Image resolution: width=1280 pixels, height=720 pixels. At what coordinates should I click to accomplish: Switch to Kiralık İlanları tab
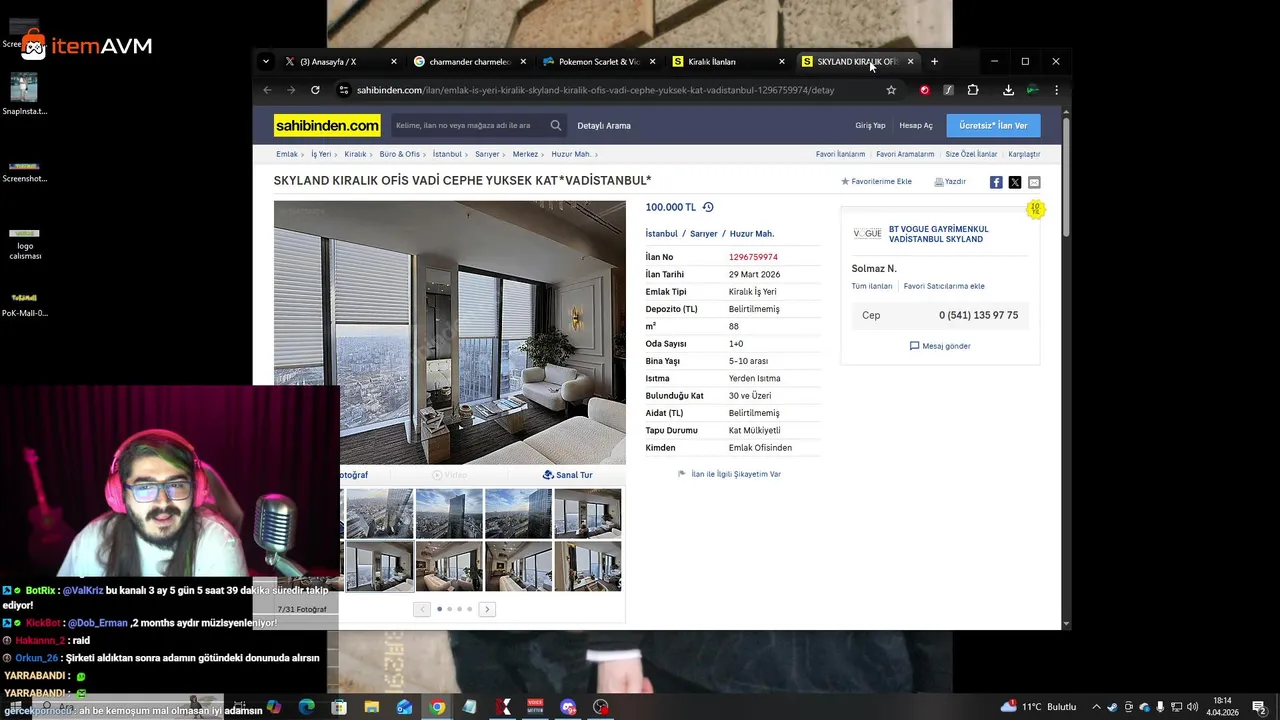[x=727, y=61]
